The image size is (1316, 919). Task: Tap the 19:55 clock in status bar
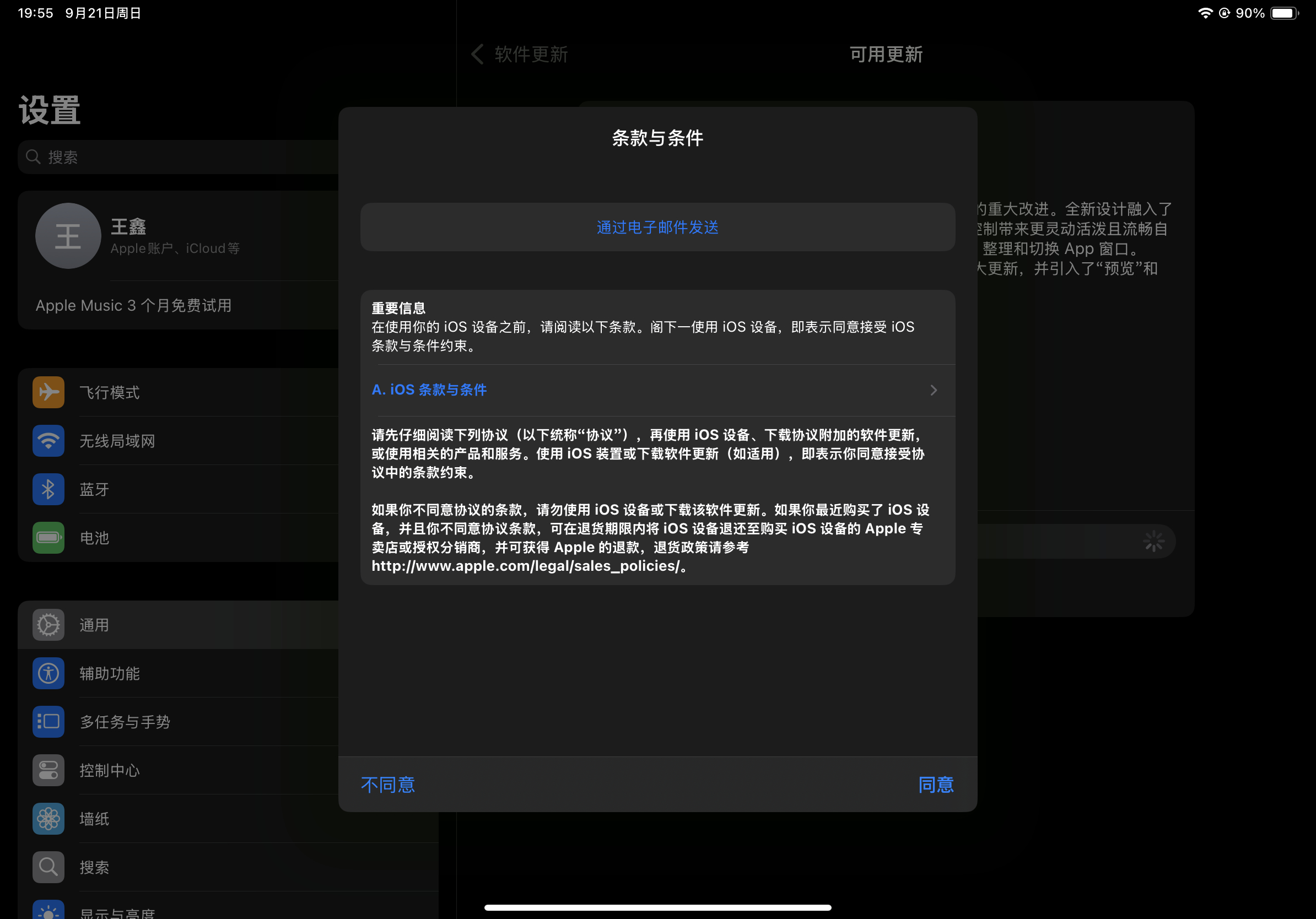coord(35,13)
